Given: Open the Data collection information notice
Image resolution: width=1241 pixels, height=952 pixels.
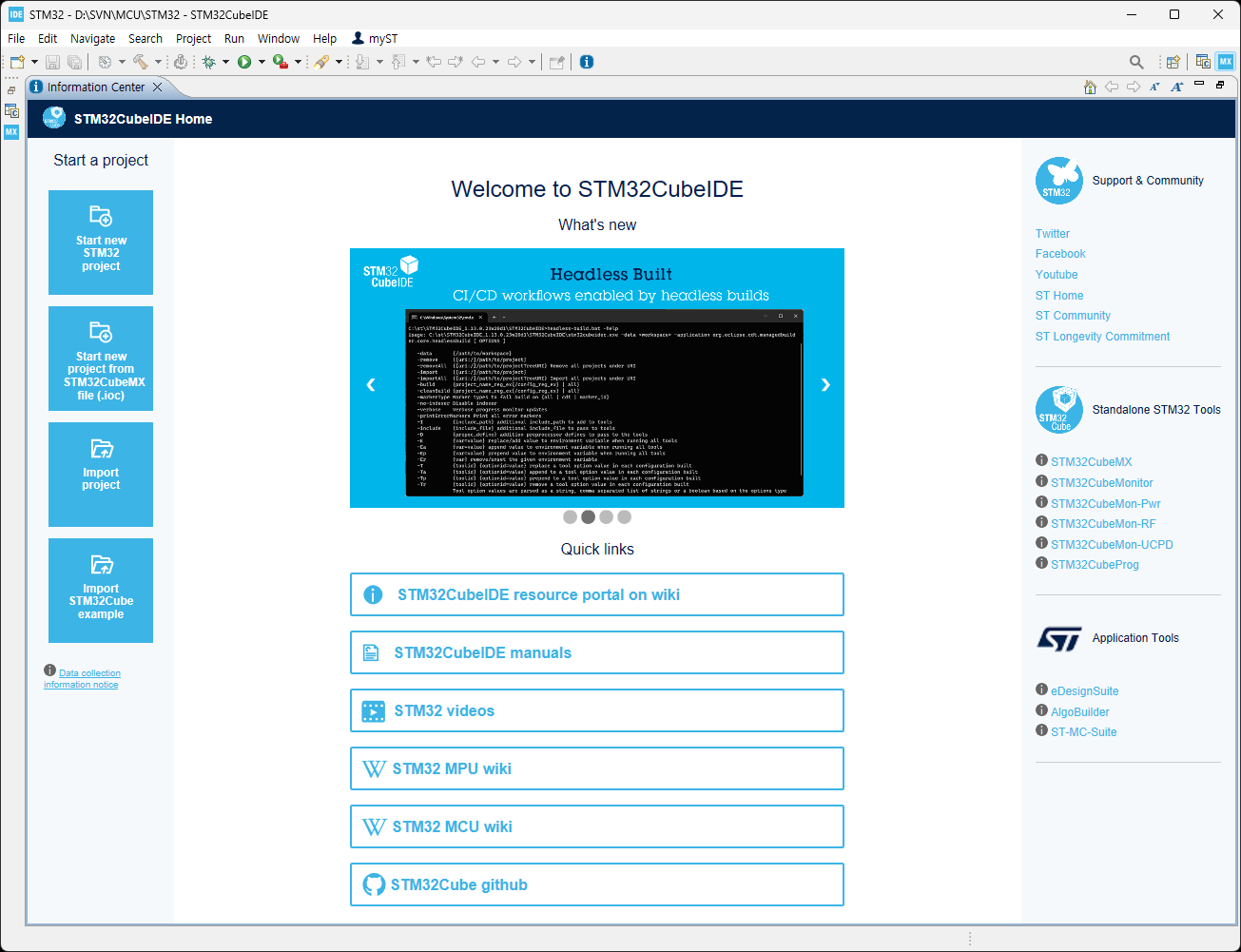Looking at the screenshot, I should click(82, 678).
